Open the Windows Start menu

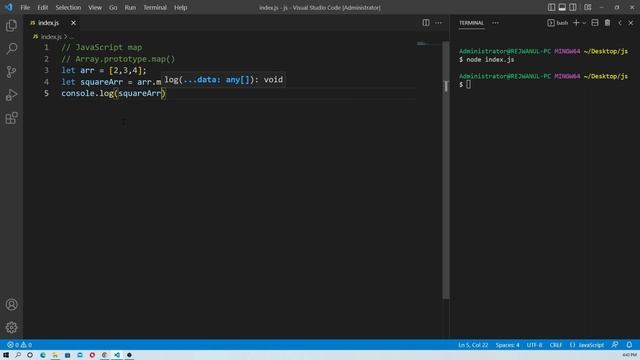pos(6,355)
